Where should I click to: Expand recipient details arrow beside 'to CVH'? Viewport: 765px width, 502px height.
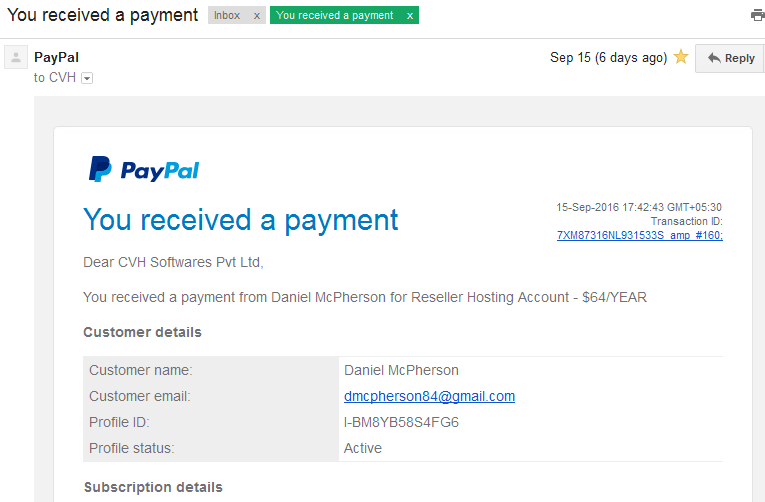coord(87,78)
